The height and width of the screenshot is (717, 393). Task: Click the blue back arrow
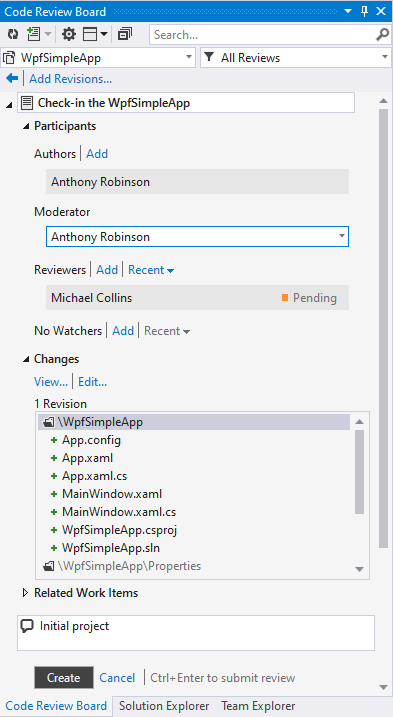pos(12,79)
